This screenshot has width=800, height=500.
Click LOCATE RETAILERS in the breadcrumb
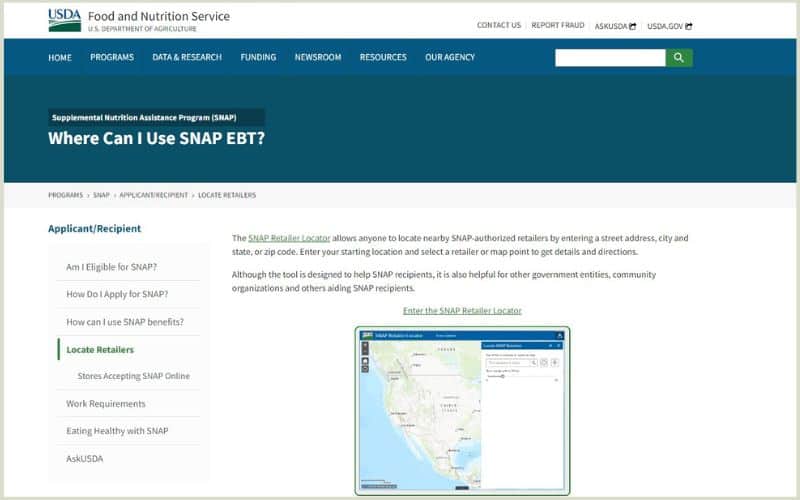[227, 195]
